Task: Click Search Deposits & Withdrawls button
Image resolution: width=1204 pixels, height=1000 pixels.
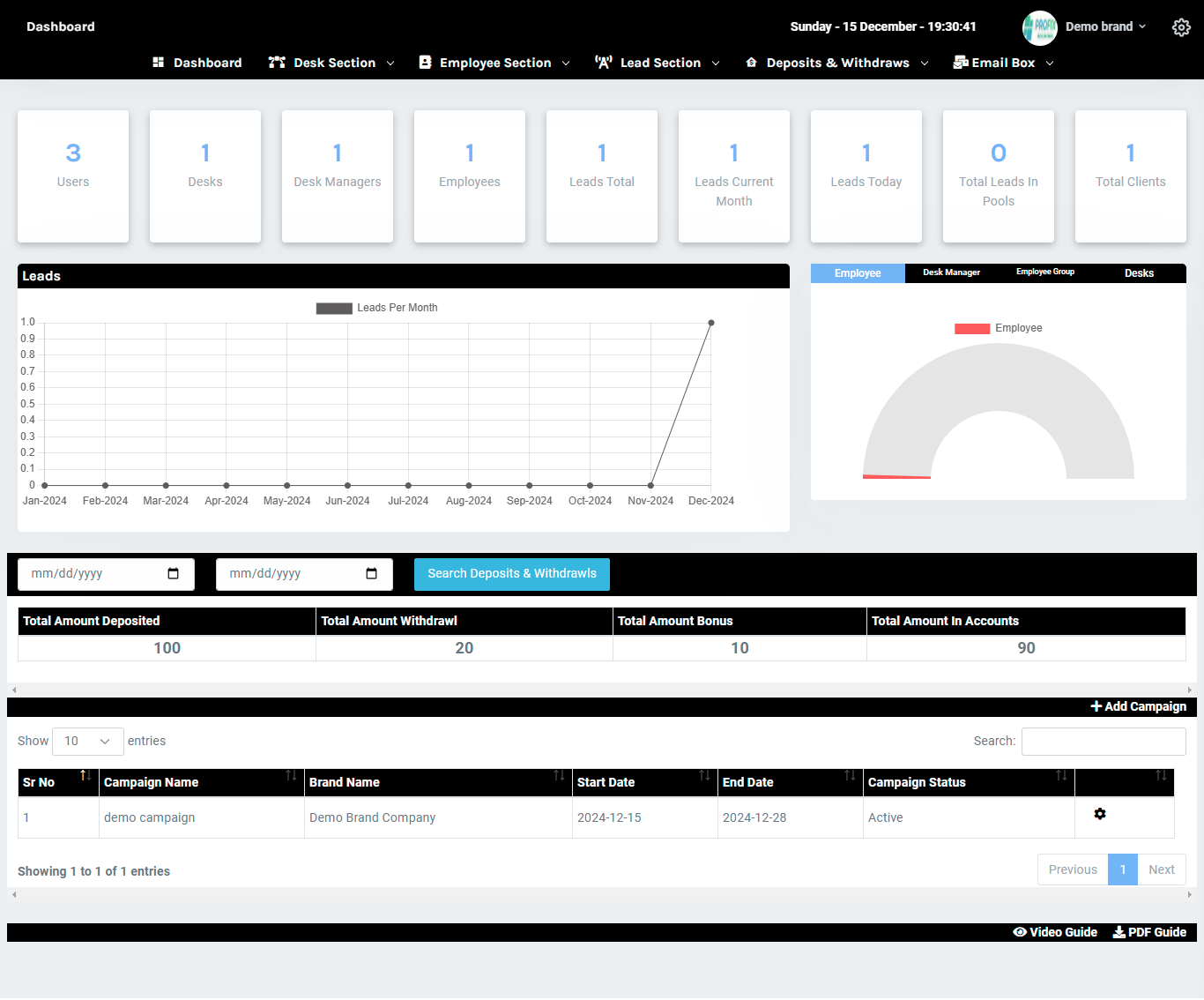Action: (511, 574)
